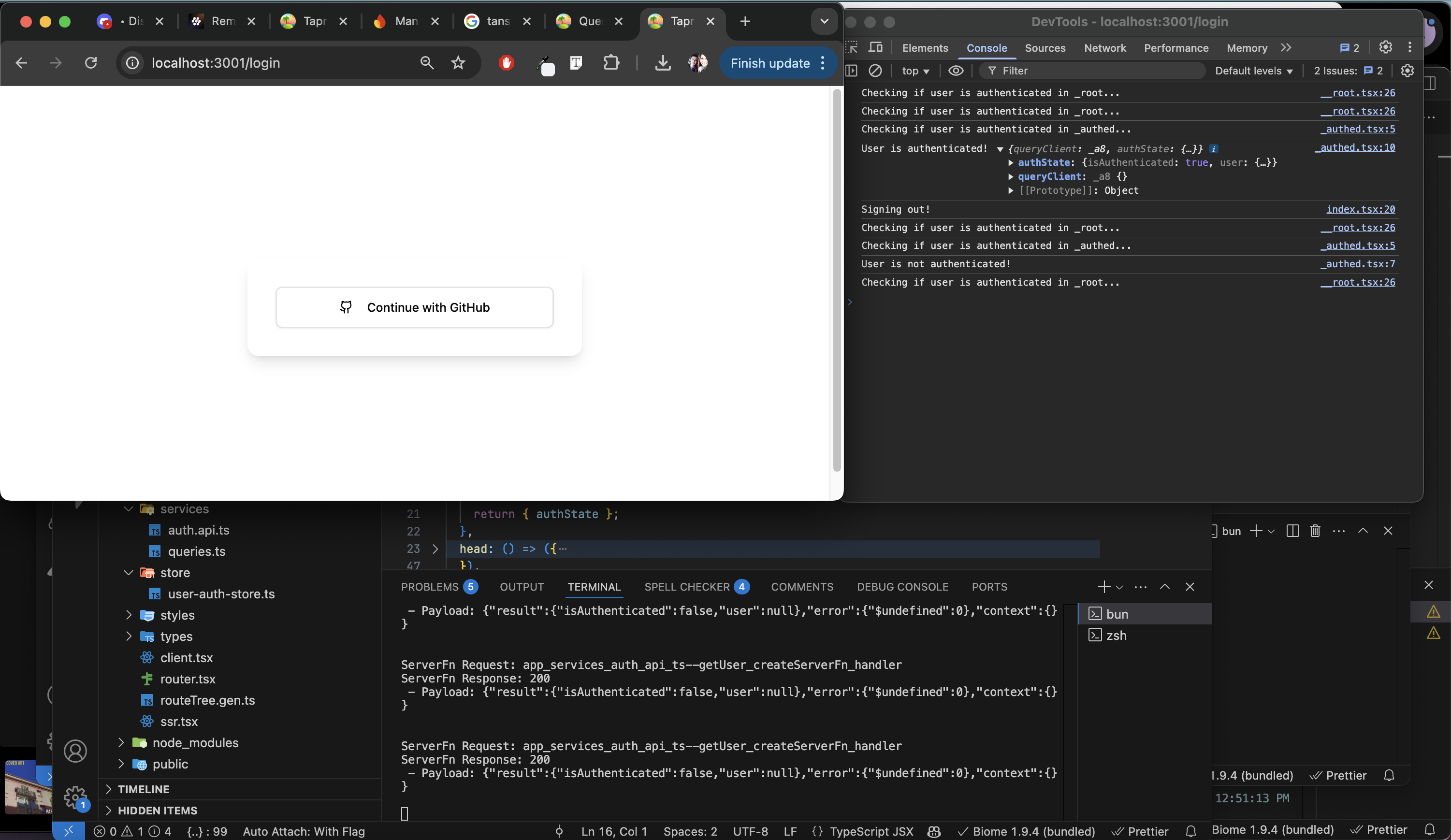Switch to the Que browser tab
1451x840 pixels.
coord(589,21)
